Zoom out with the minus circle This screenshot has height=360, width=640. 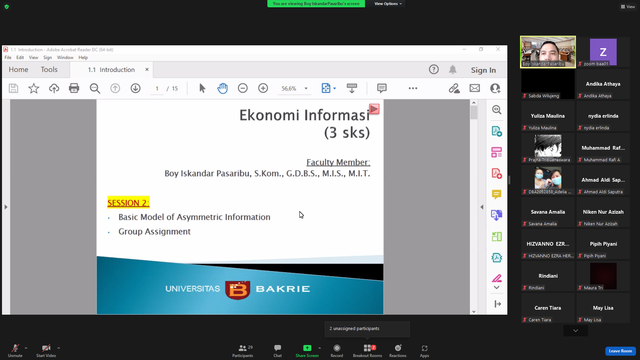coord(243,88)
